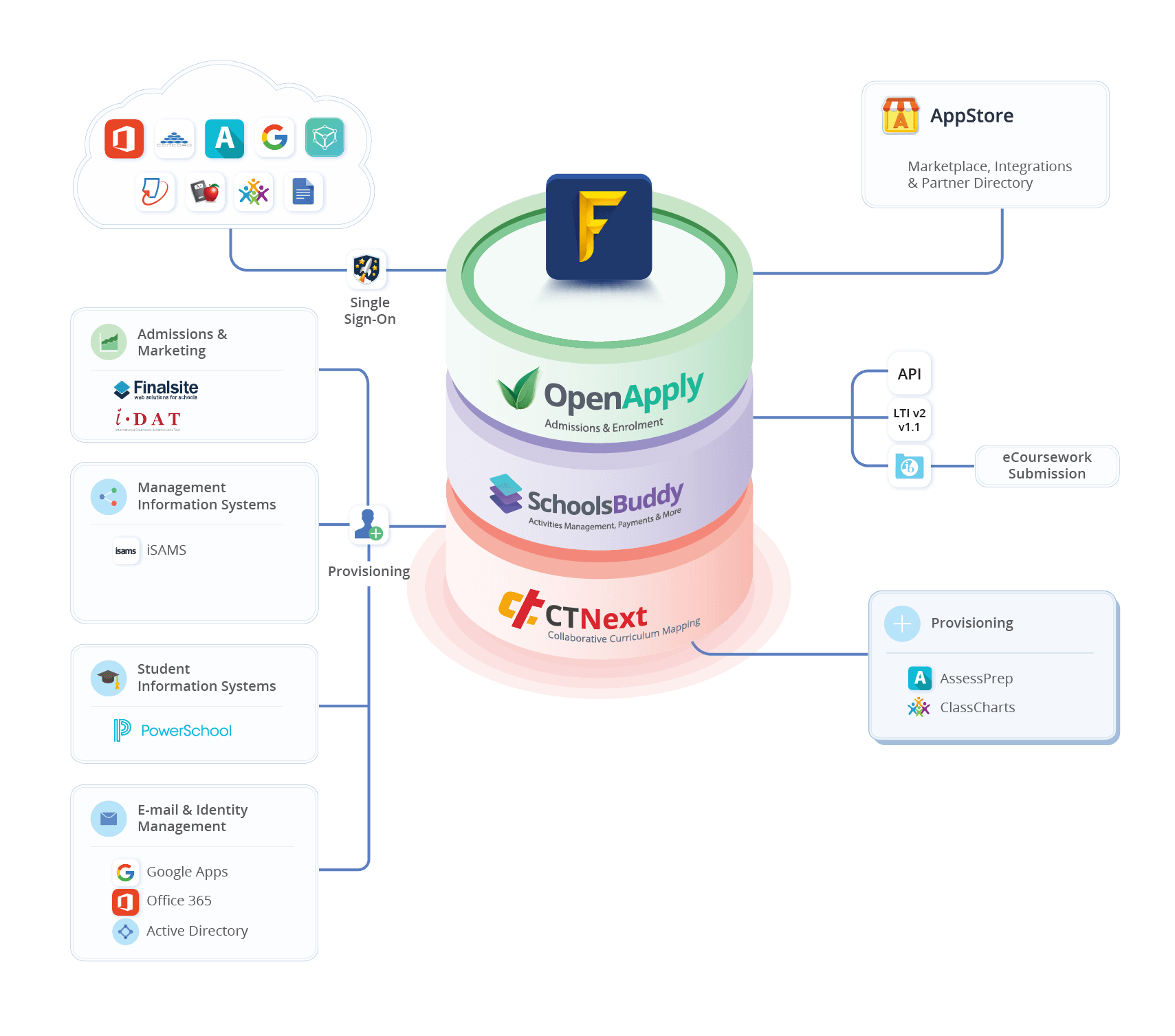The height and width of the screenshot is (1036, 1175).
Task: Click the Office 365 icon in the cloud
Action: [124, 138]
